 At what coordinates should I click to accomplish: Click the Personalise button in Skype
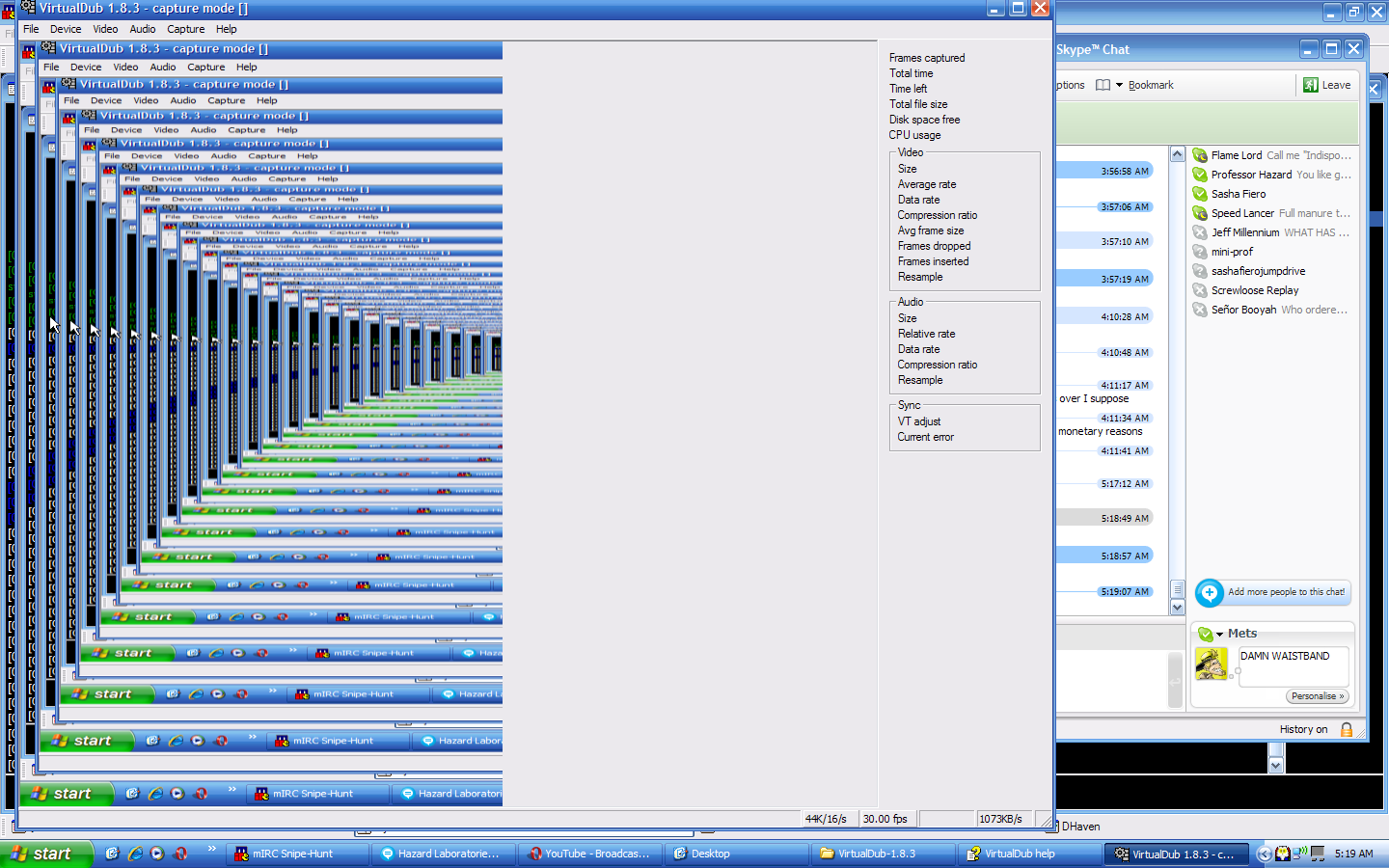1317,696
